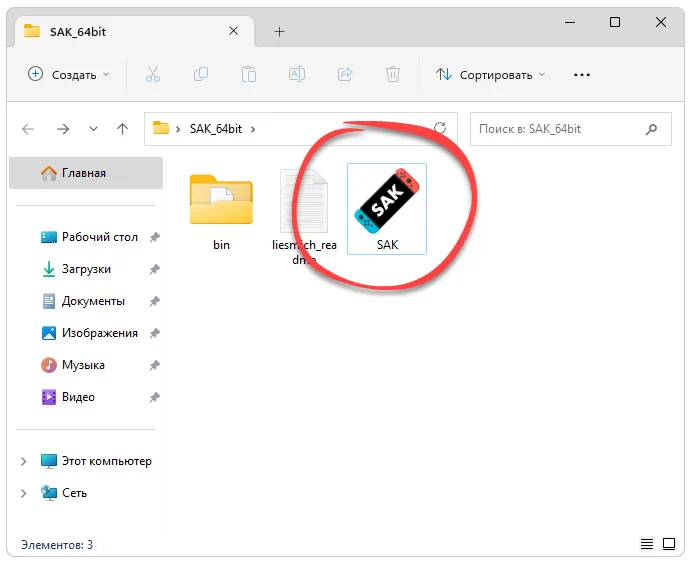689x562 pixels.
Task: Click the Rename icon in toolbar
Action: coord(297,74)
